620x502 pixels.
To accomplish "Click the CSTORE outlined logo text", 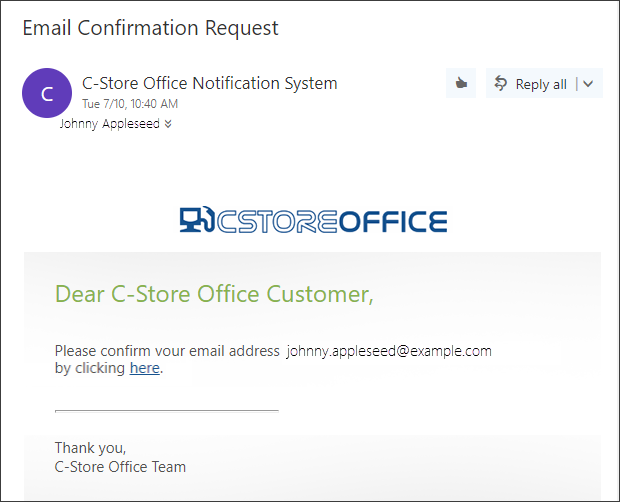I will (x=277, y=221).
